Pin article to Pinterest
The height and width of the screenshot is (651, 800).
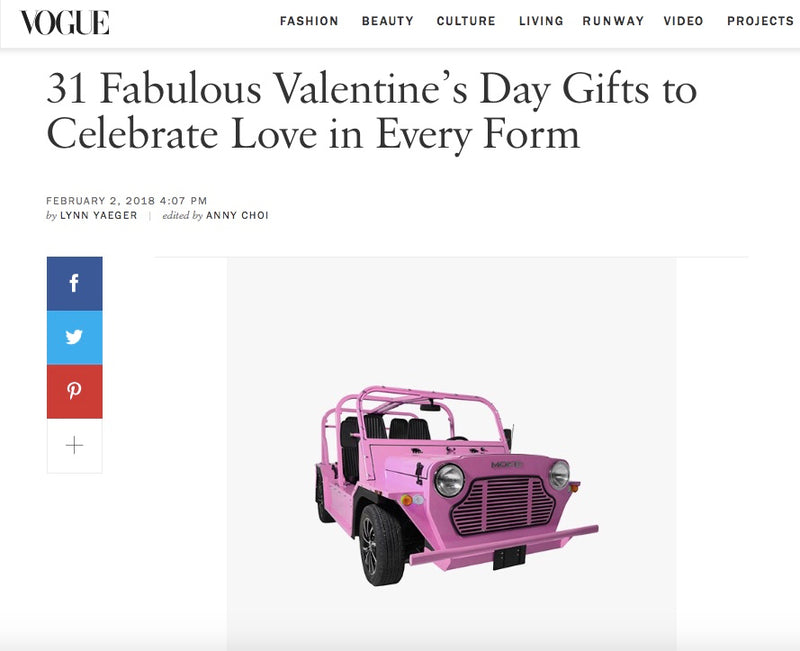click(x=74, y=391)
